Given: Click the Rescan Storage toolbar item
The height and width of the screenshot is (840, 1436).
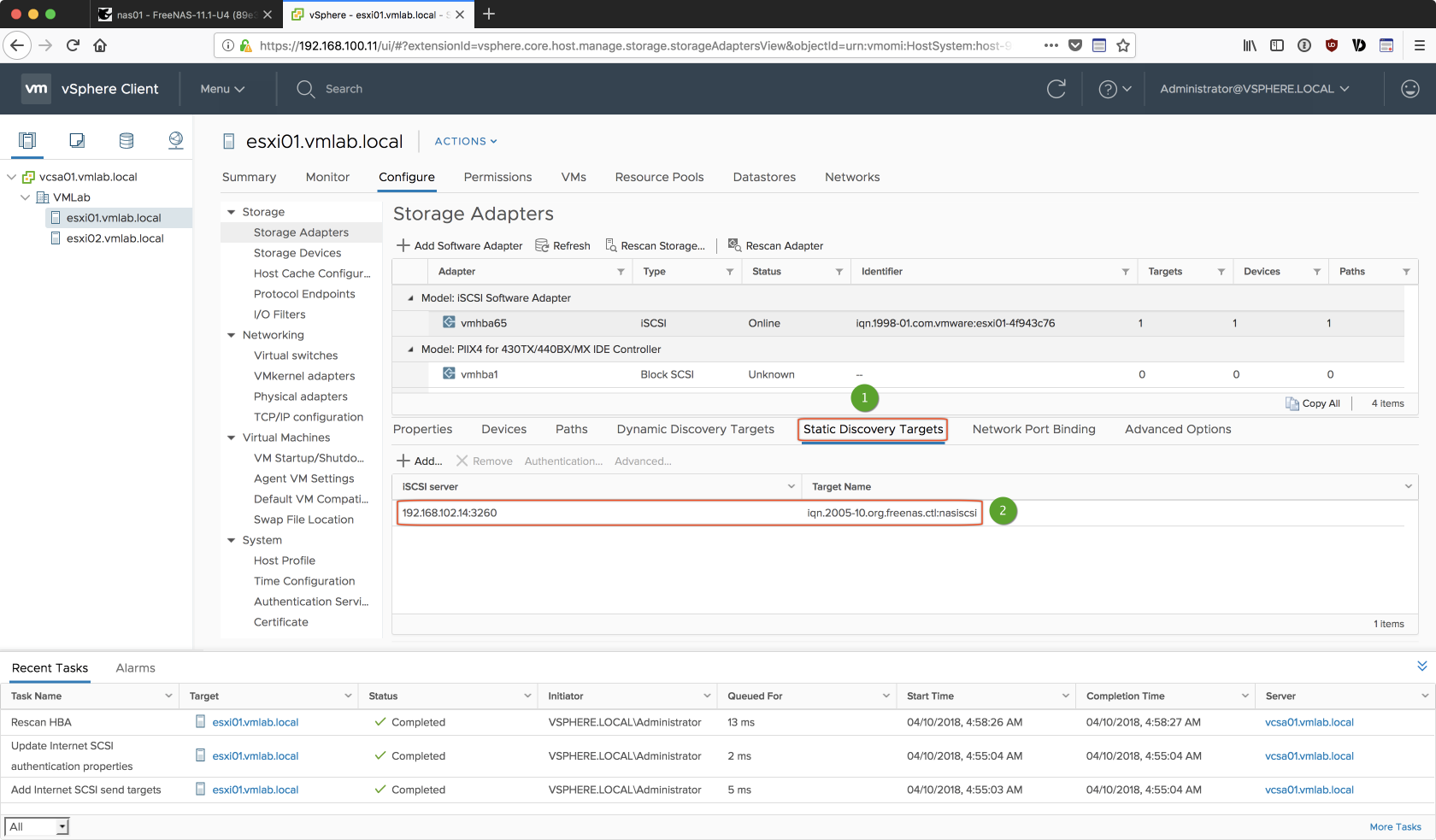Looking at the screenshot, I should (655, 245).
